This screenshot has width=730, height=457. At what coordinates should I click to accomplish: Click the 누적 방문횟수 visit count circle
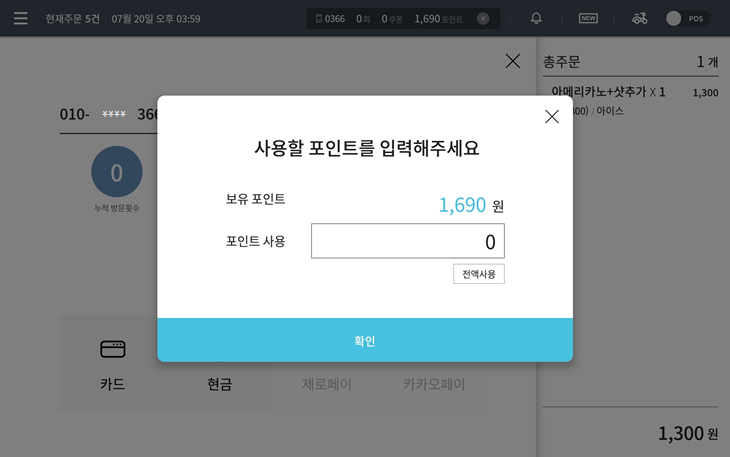tap(117, 172)
